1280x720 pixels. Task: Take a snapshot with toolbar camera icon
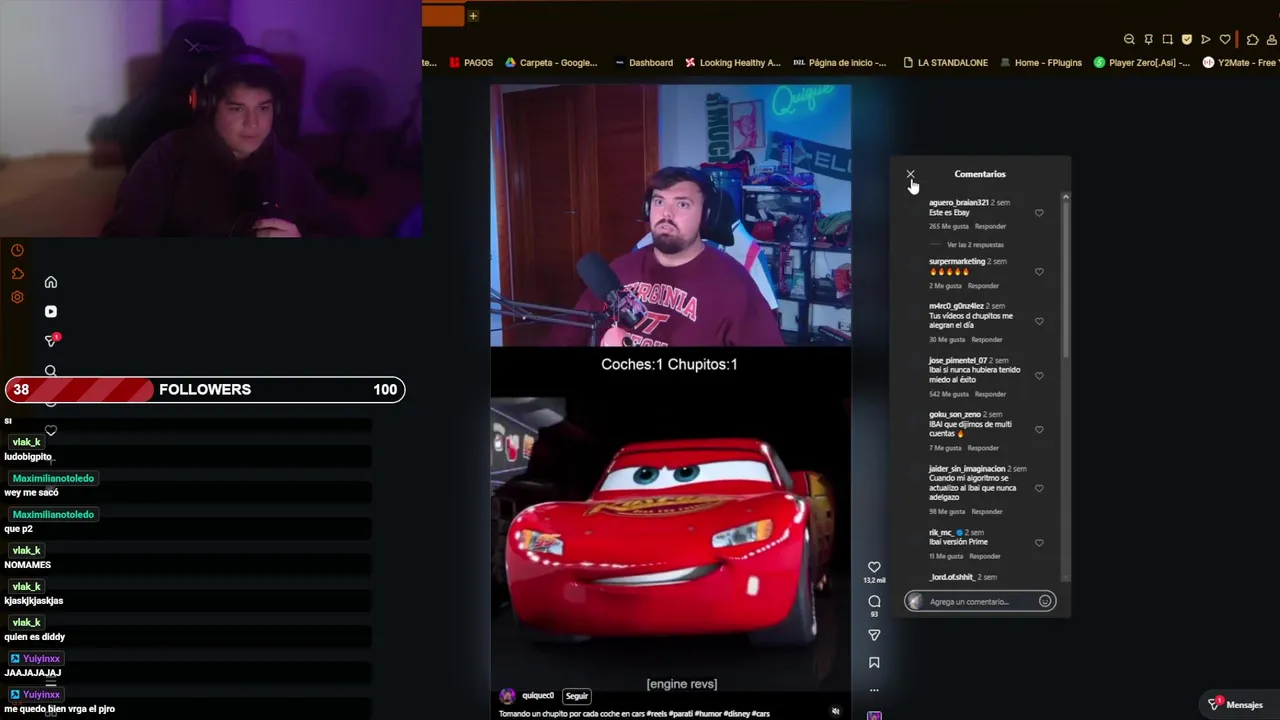click(1167, 40)
